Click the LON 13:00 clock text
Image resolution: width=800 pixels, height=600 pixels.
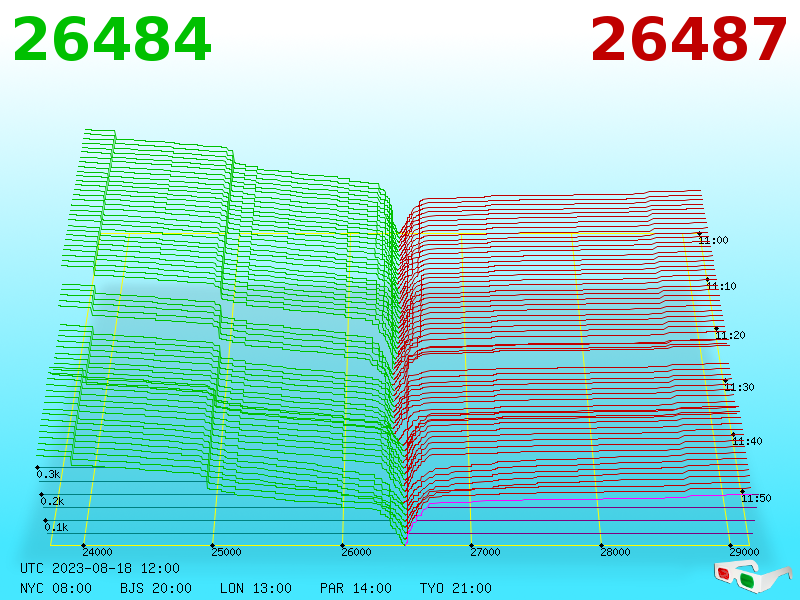[x=256, y=588]
